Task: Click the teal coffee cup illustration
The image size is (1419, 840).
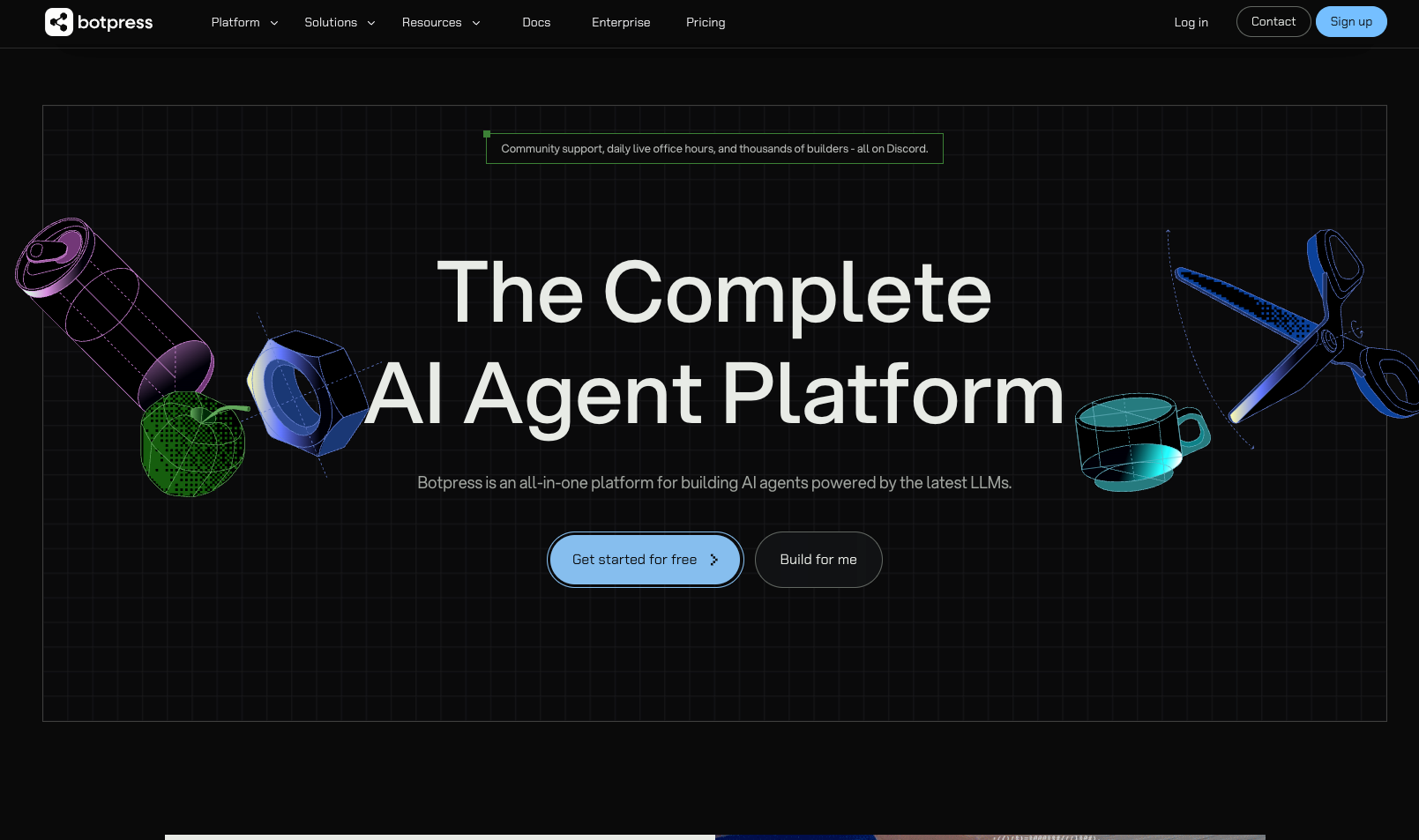Action: [1141, 442]
